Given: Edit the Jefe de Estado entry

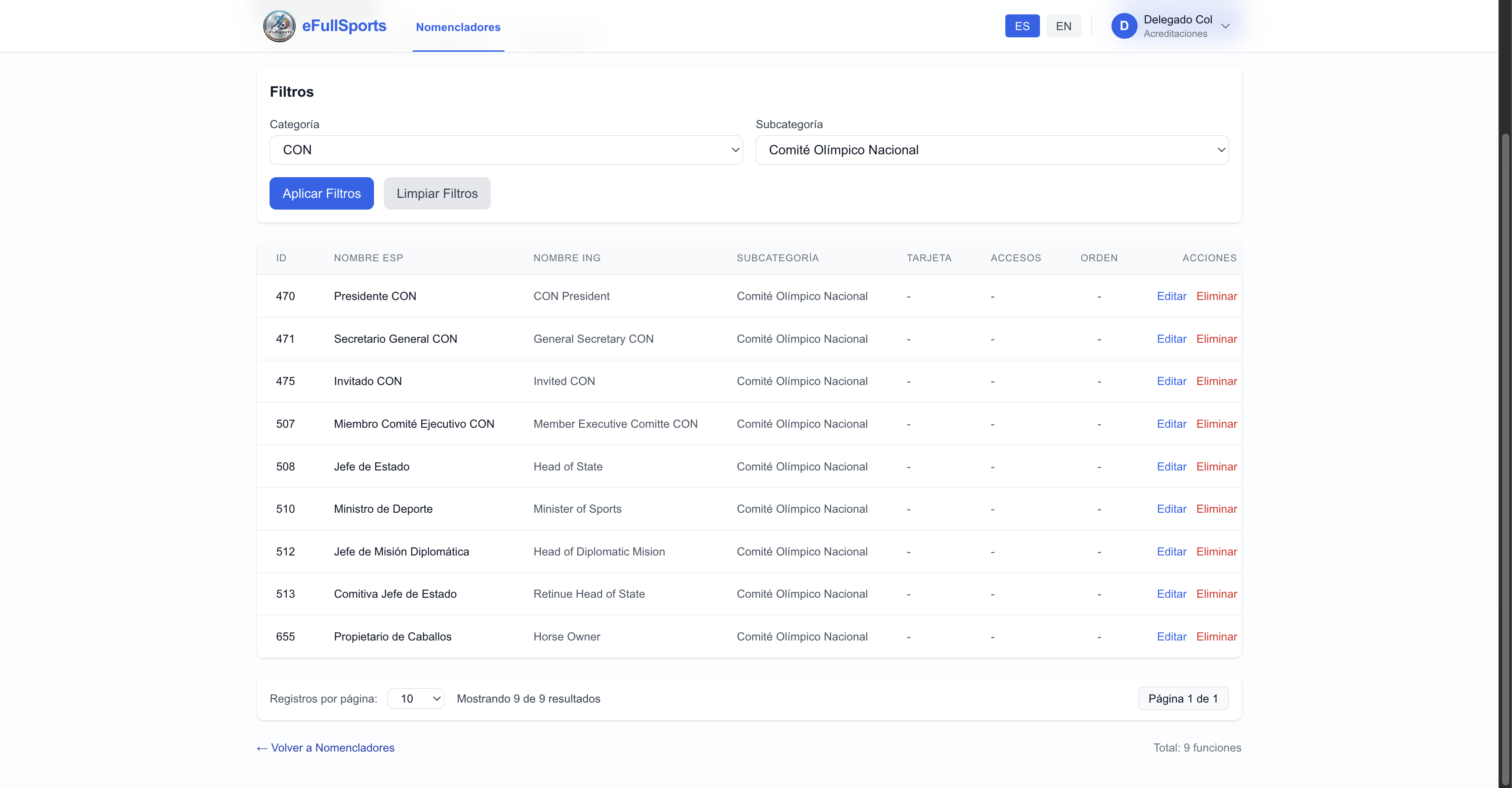Looking at the screenshot, I should tap(1171, 466).
